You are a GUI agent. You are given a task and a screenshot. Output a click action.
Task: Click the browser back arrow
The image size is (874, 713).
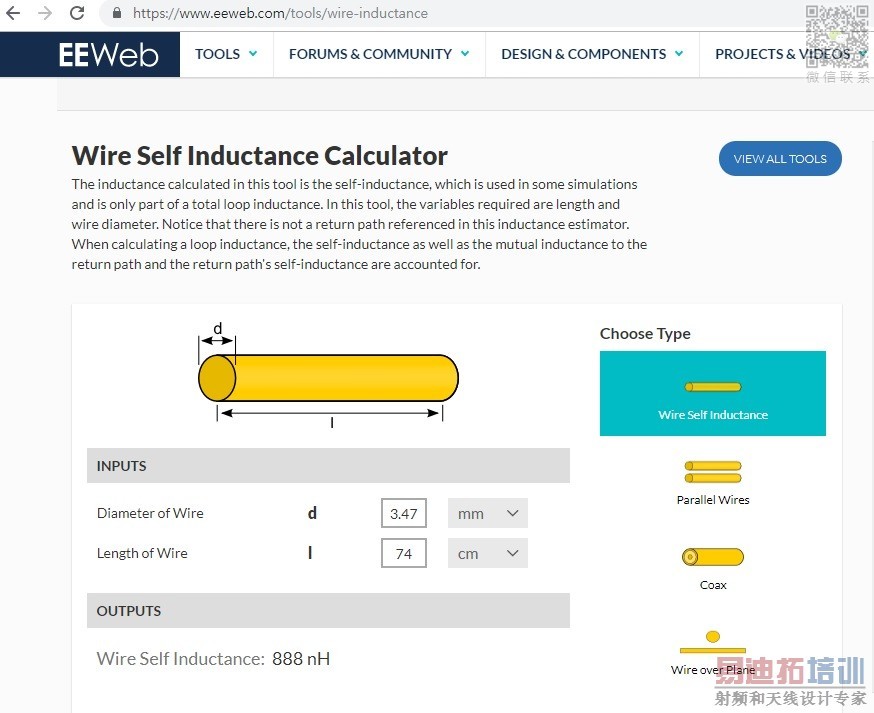click(x=13, y=13)
